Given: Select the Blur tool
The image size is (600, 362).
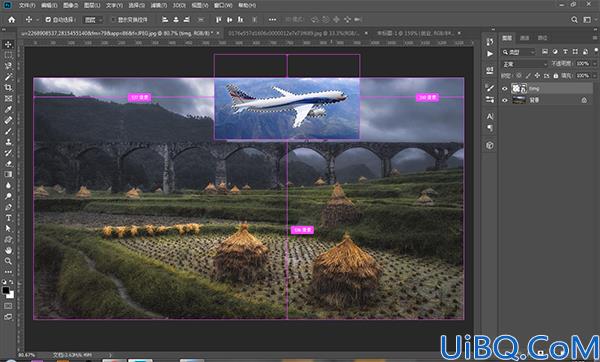Looking at the screenshot, I should (8, 185).
